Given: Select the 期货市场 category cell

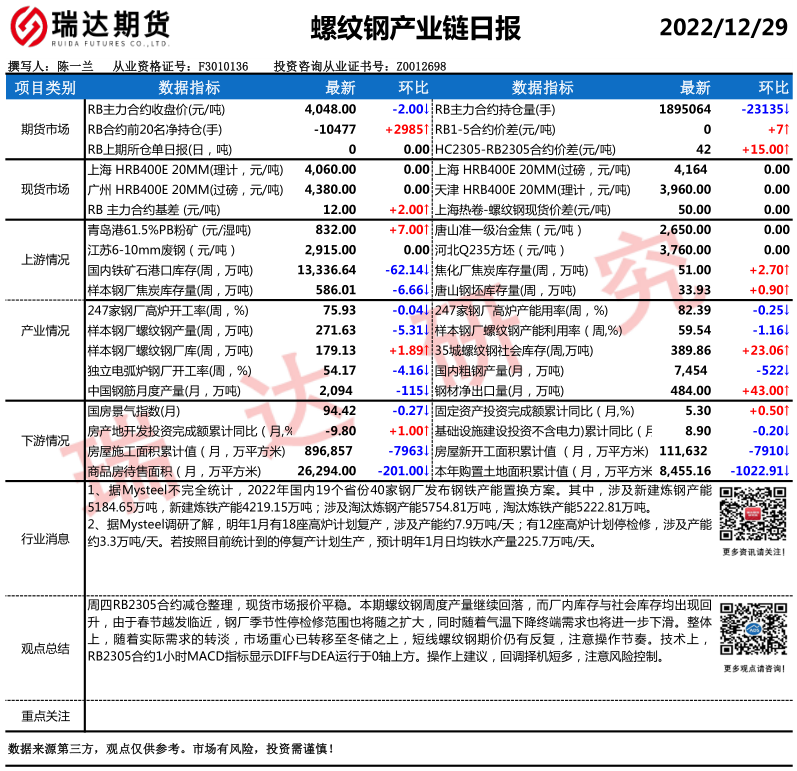Looking at the screenshot, I should [x=46, y=130].
